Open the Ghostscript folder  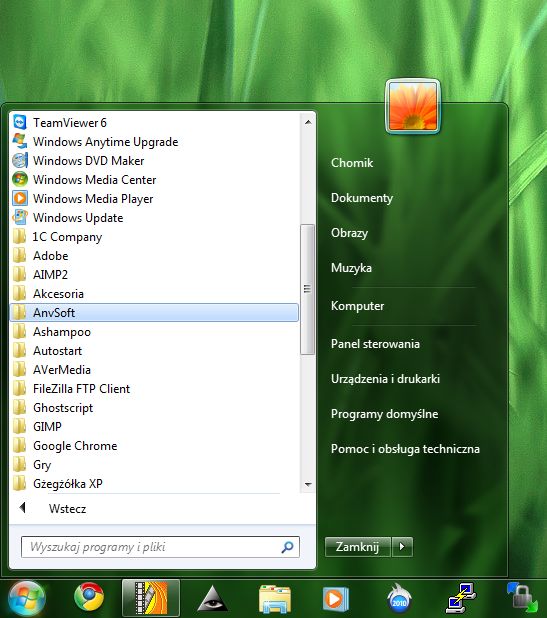click(154, 408)
